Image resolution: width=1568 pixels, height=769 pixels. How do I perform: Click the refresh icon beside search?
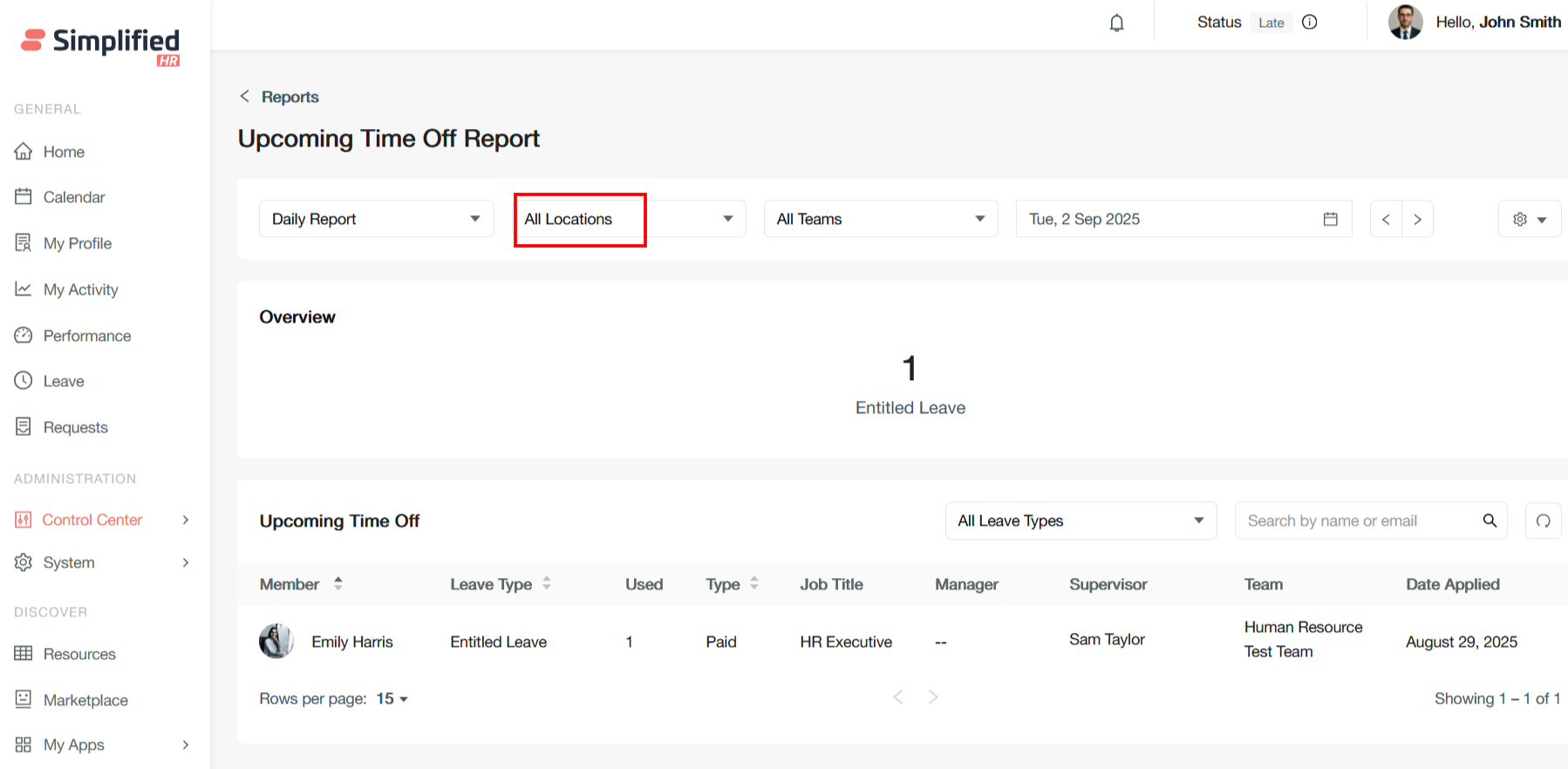(1543, 521)
